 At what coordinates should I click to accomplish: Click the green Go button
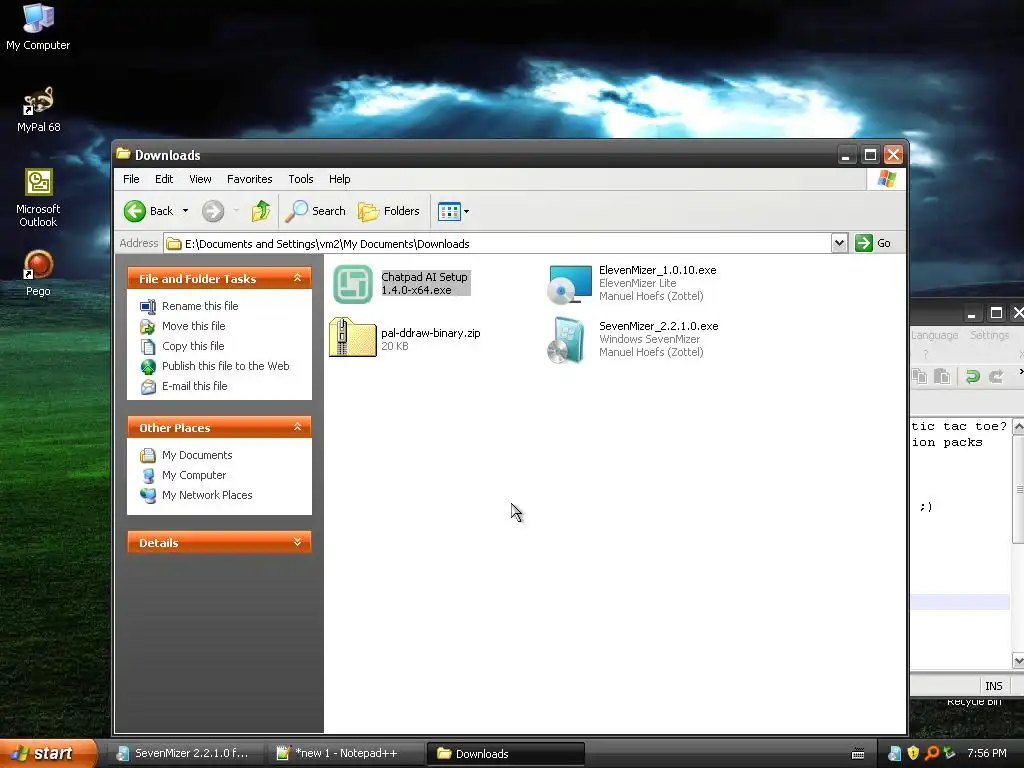click(x=872, y=243)
